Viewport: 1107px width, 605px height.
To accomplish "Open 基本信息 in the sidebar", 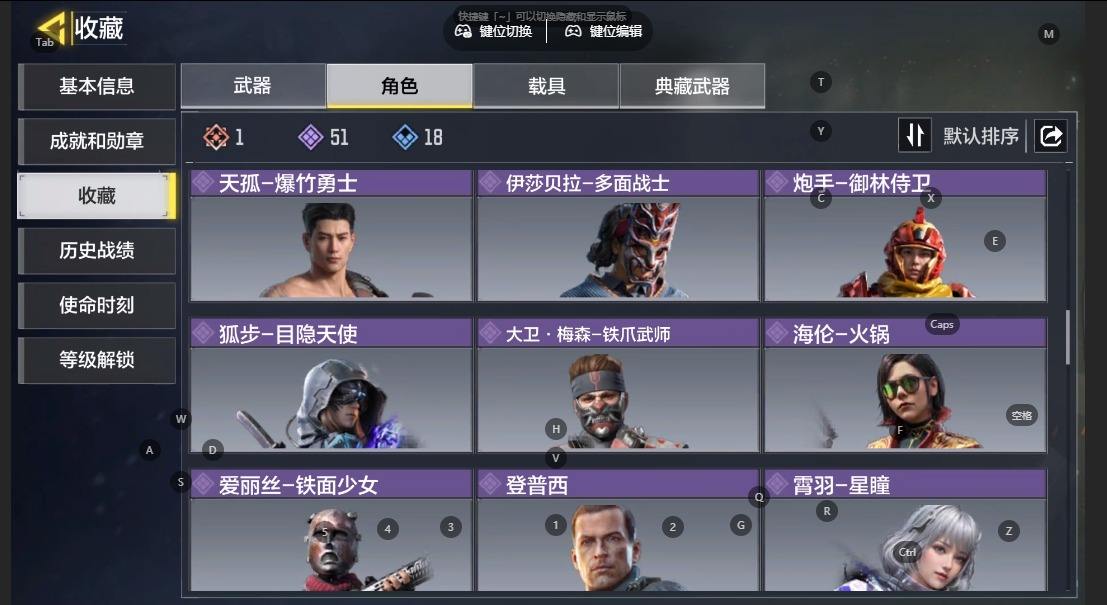I will (97, 86).
